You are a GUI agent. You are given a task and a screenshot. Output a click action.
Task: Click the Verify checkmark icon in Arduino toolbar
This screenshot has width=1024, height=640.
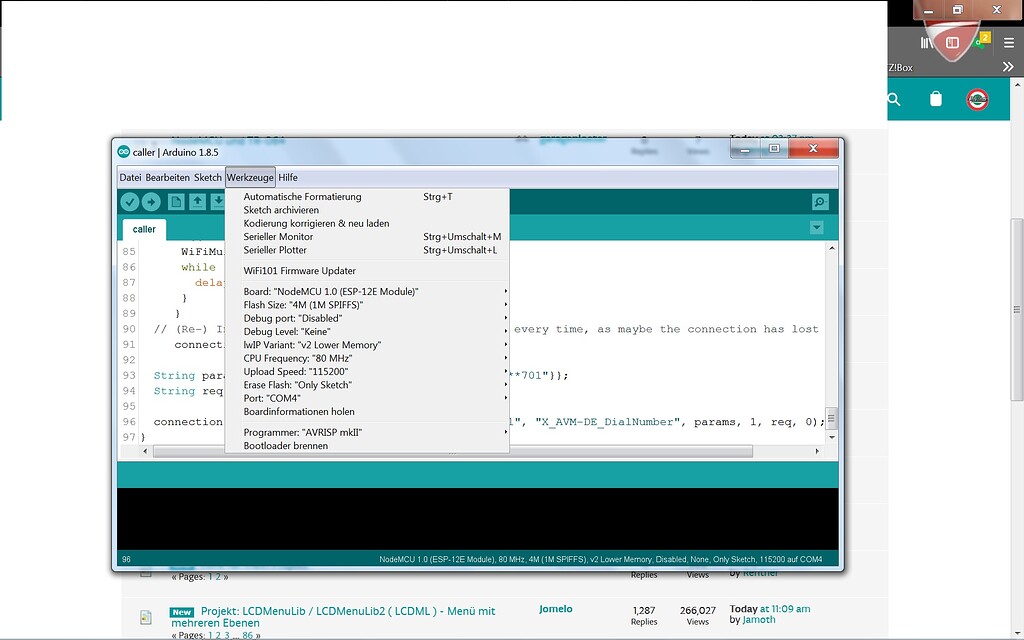coord(129,202)
